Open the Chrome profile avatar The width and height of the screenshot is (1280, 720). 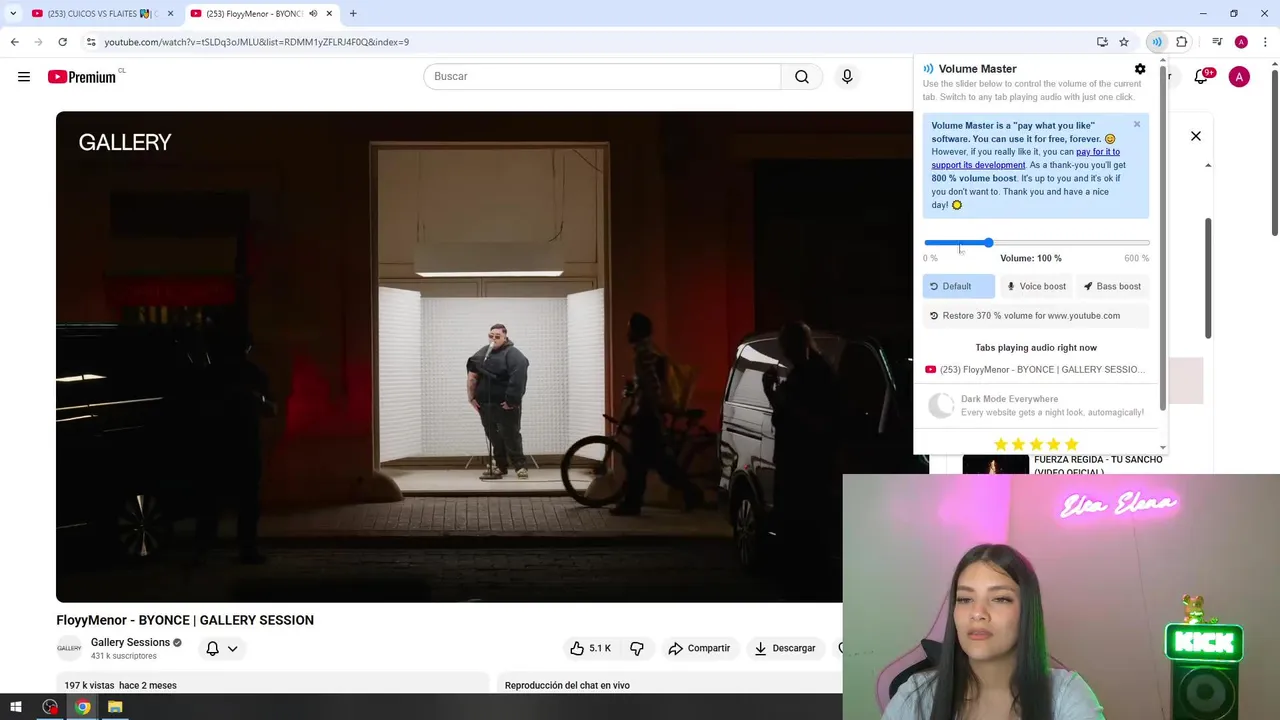(x=1241, y=42)
